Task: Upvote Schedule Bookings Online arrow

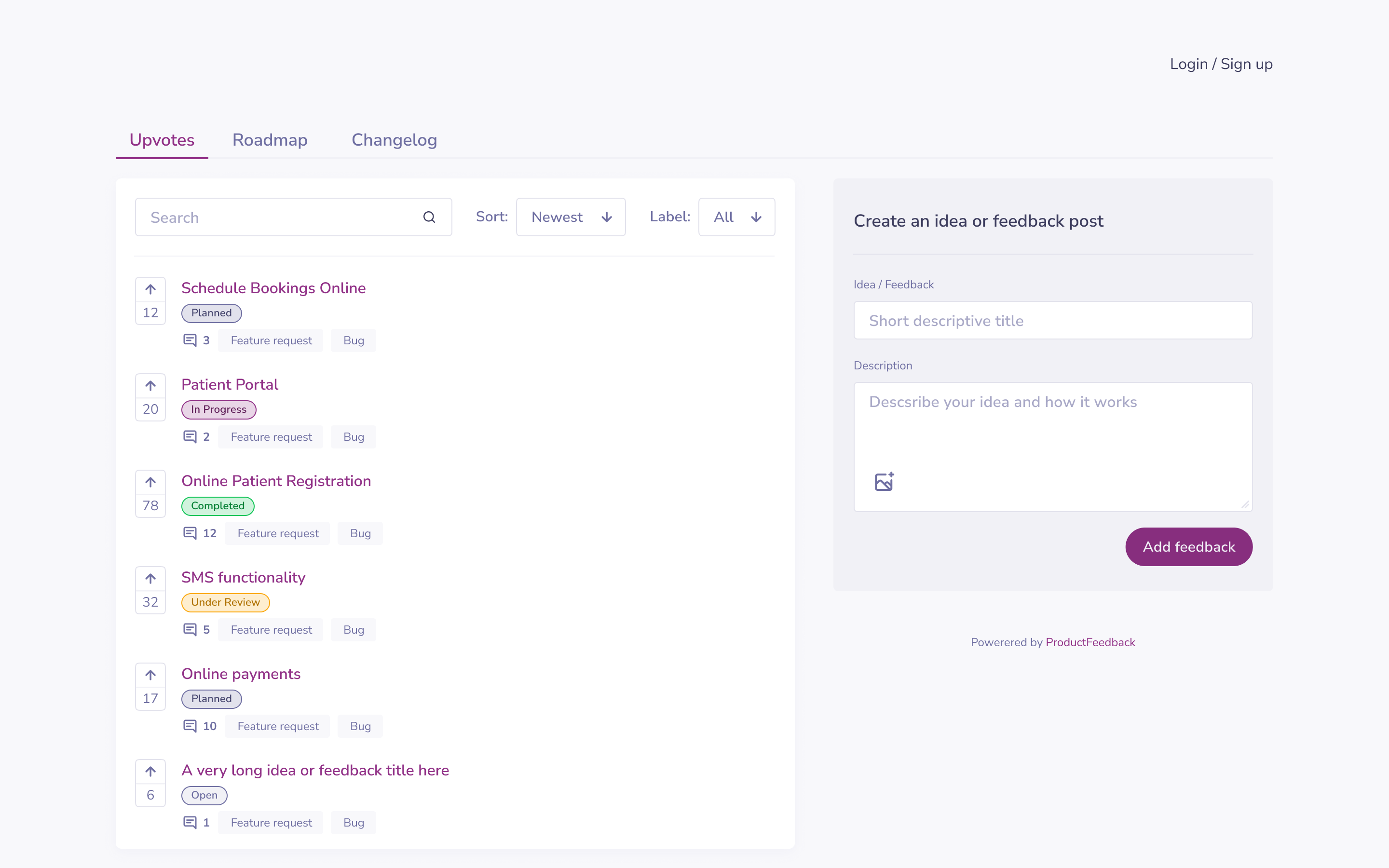Action: [150, 289]
